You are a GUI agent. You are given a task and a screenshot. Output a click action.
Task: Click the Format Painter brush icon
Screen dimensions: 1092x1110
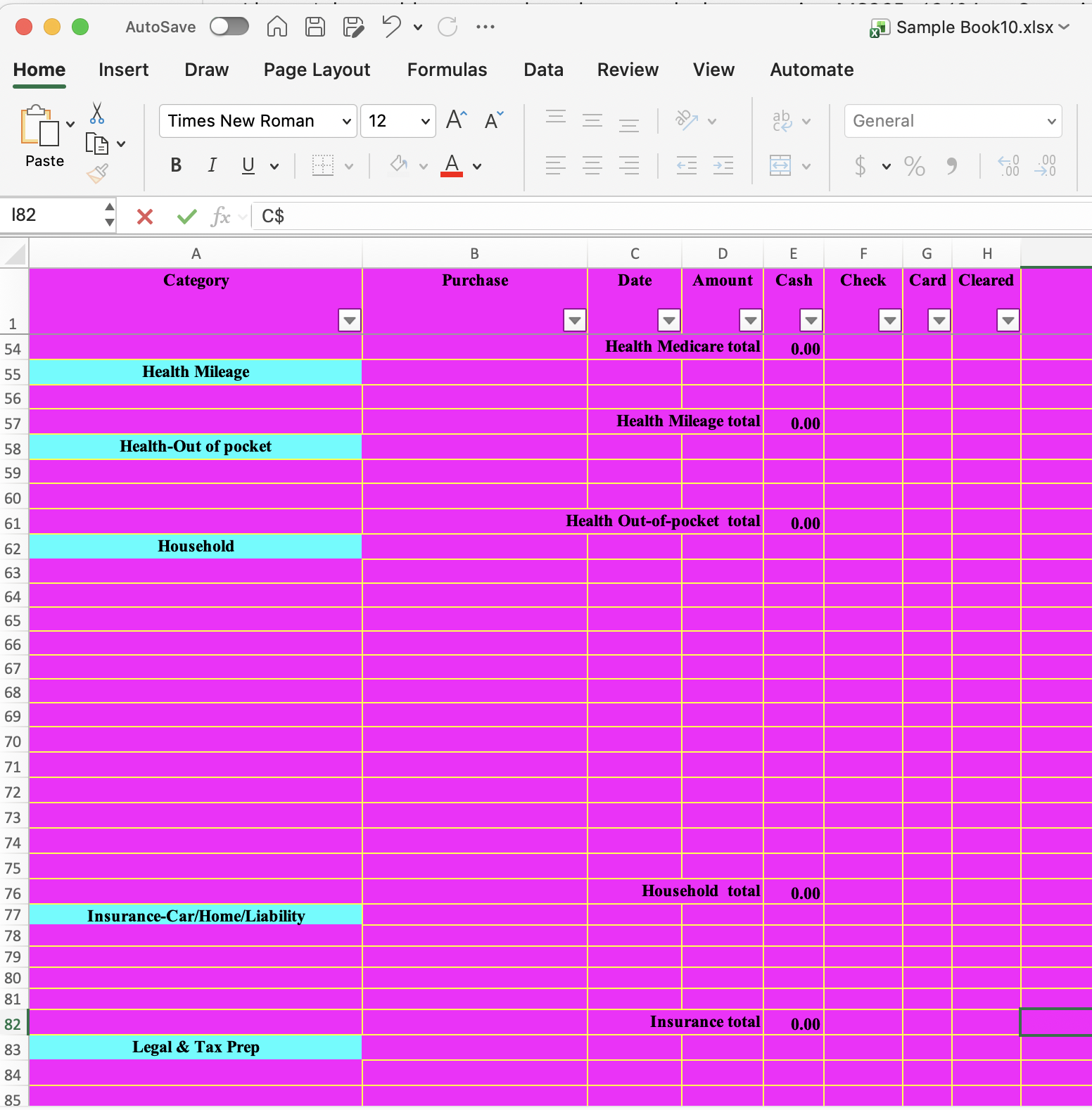click(97, 173)
